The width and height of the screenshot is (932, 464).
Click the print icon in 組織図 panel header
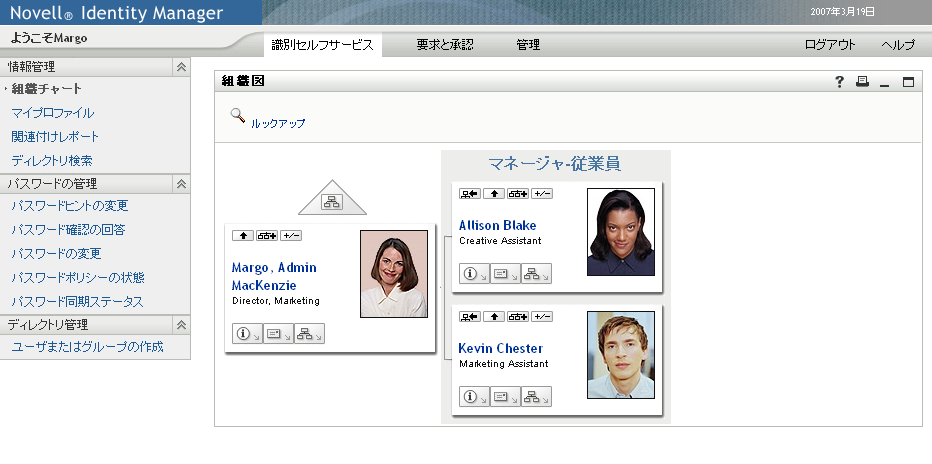(x=862, y=82)
